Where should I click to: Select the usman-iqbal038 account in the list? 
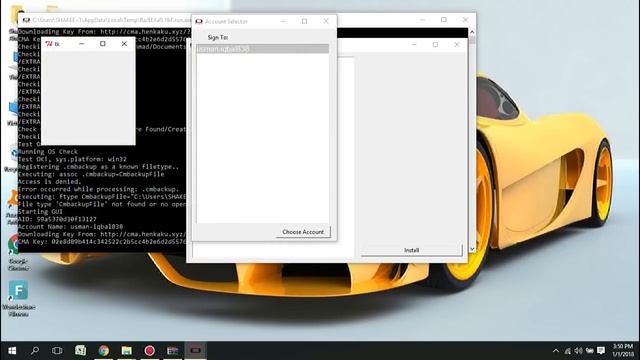click(x=262, y=49)
